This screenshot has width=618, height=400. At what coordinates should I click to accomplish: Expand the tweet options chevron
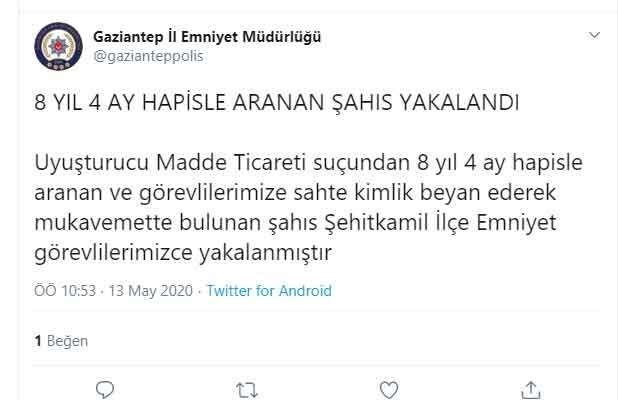pyautogui.click(x=594, y=36)
